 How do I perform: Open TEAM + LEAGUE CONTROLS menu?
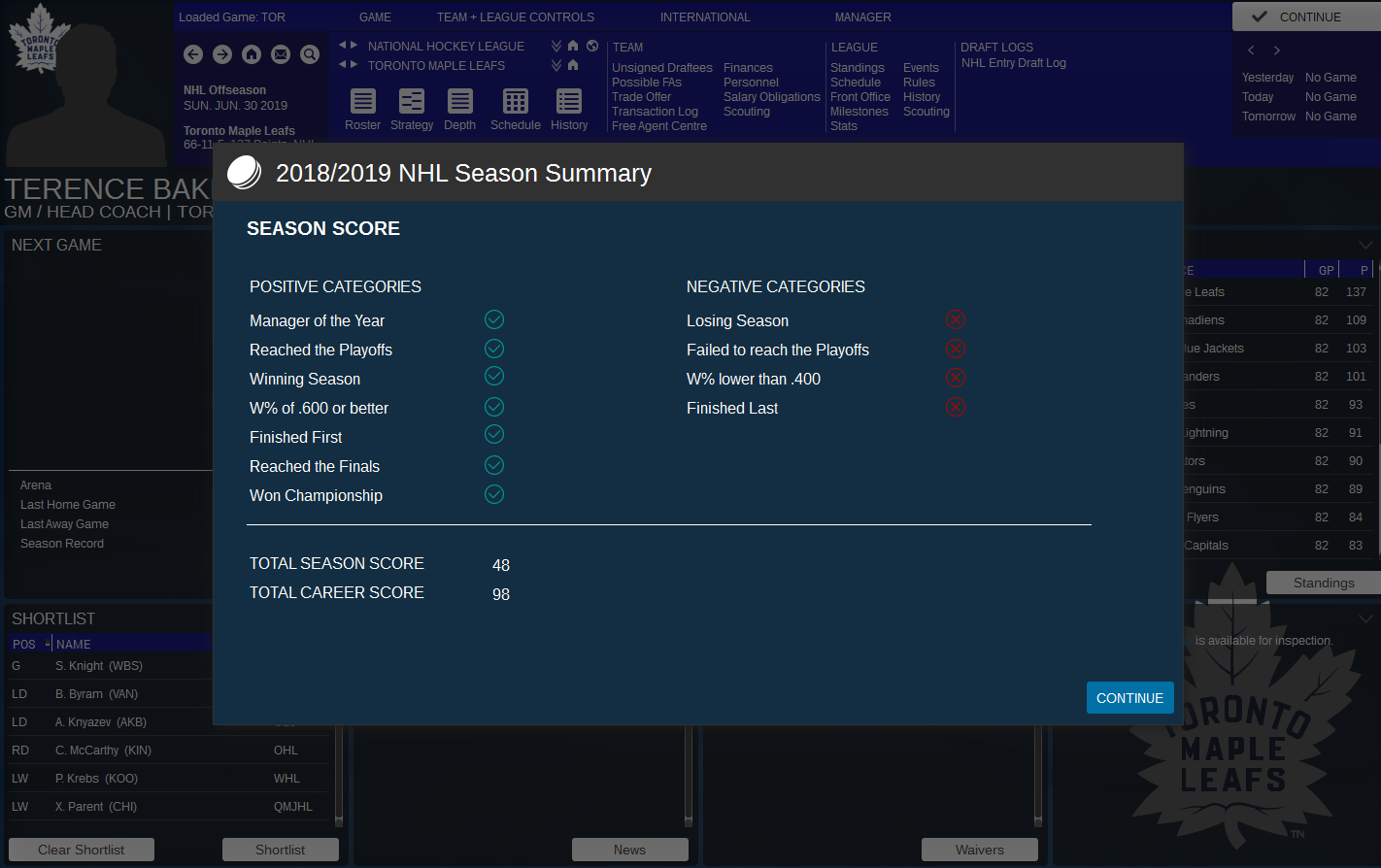point(516,17)
